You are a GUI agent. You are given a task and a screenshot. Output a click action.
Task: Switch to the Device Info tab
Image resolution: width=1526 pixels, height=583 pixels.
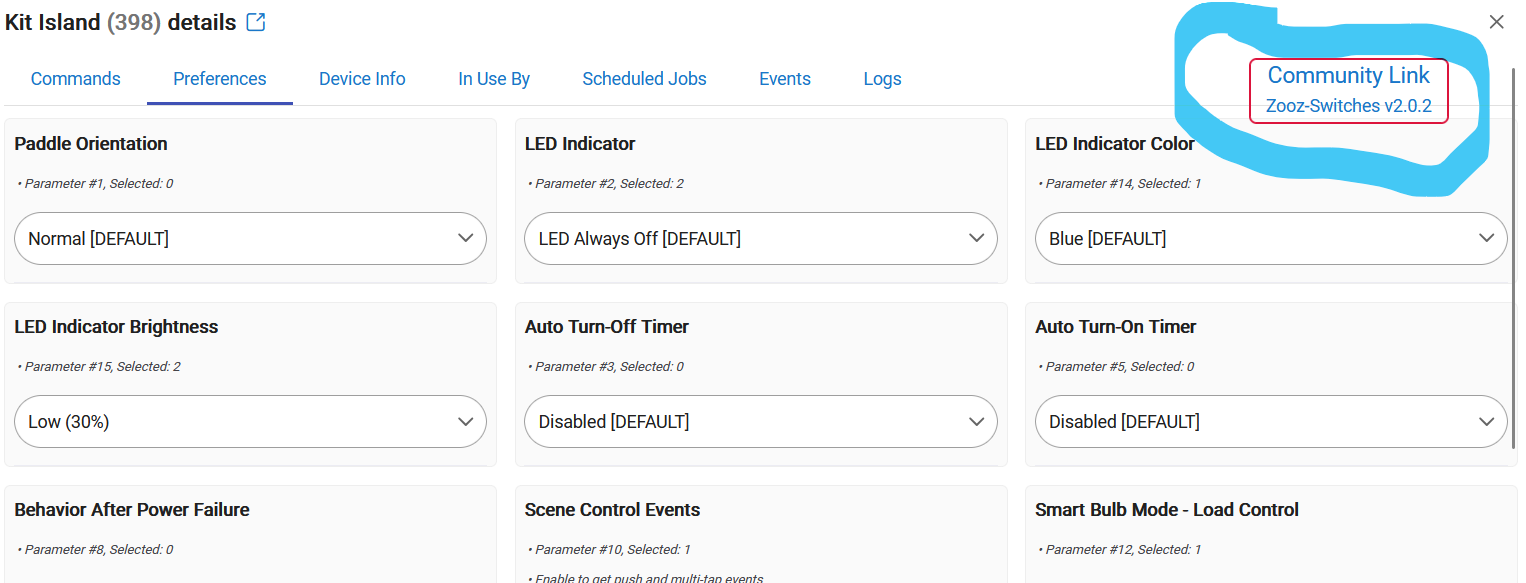[362, 79]
